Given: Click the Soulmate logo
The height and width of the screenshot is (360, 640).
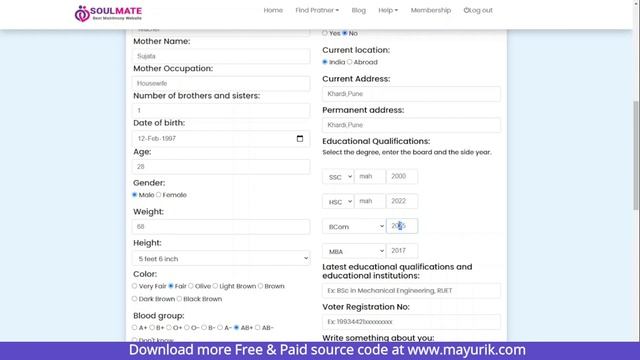Looking at the screenshot, I should [x=108, y=13].
